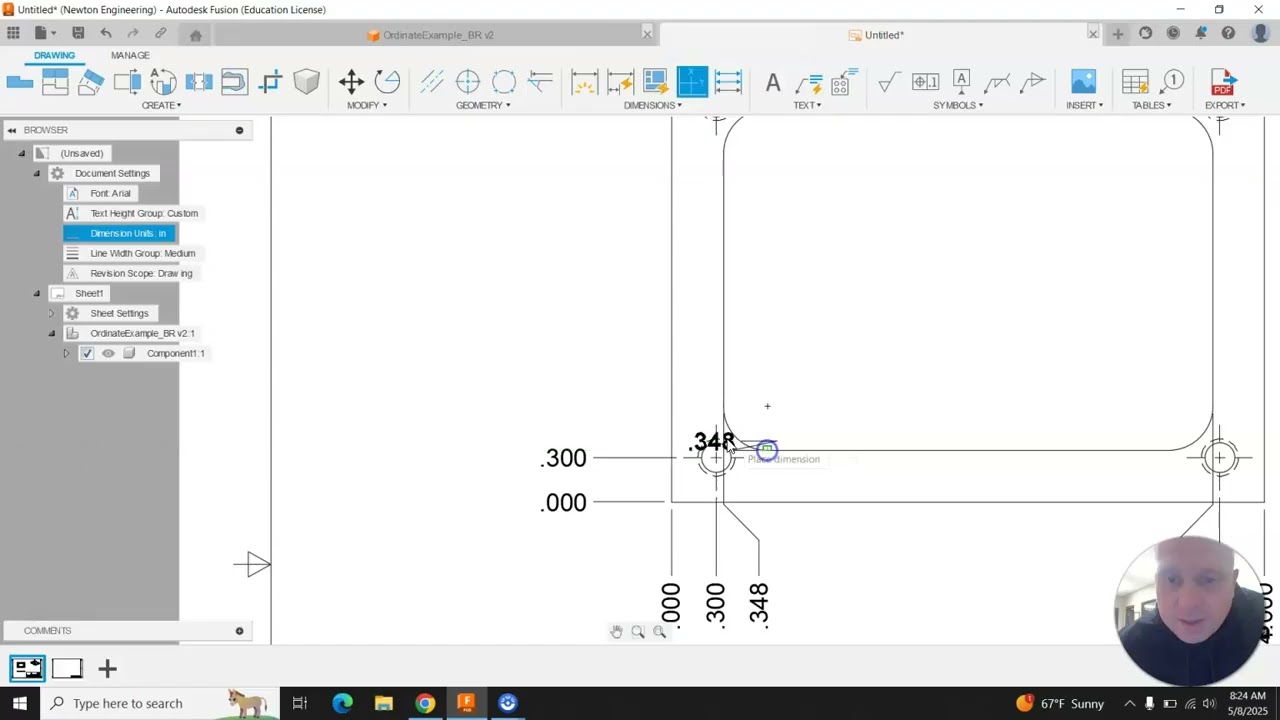Expand the Sheet Settings tree node
1280x720 pixels.
pos(52,313)
